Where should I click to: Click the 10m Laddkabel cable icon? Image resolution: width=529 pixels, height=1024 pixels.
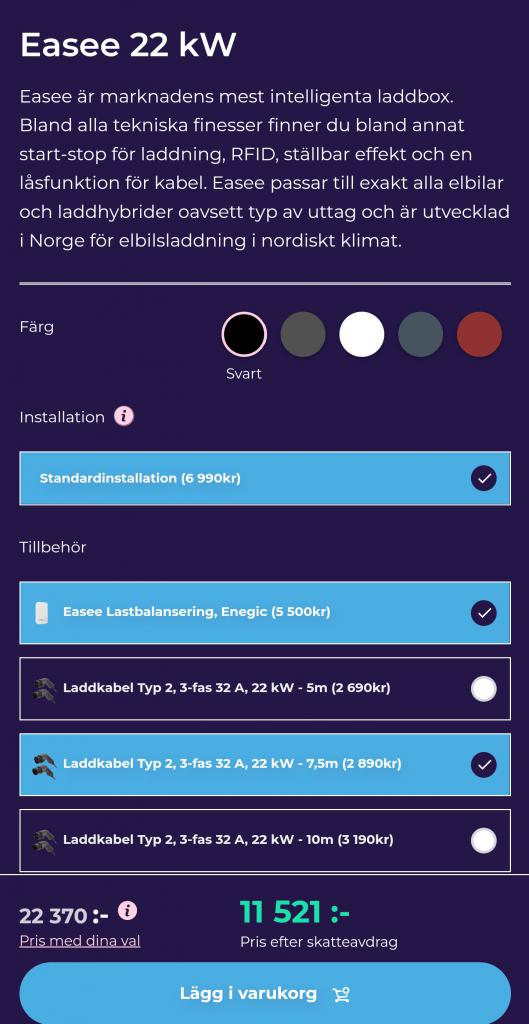tap(44, 840)
